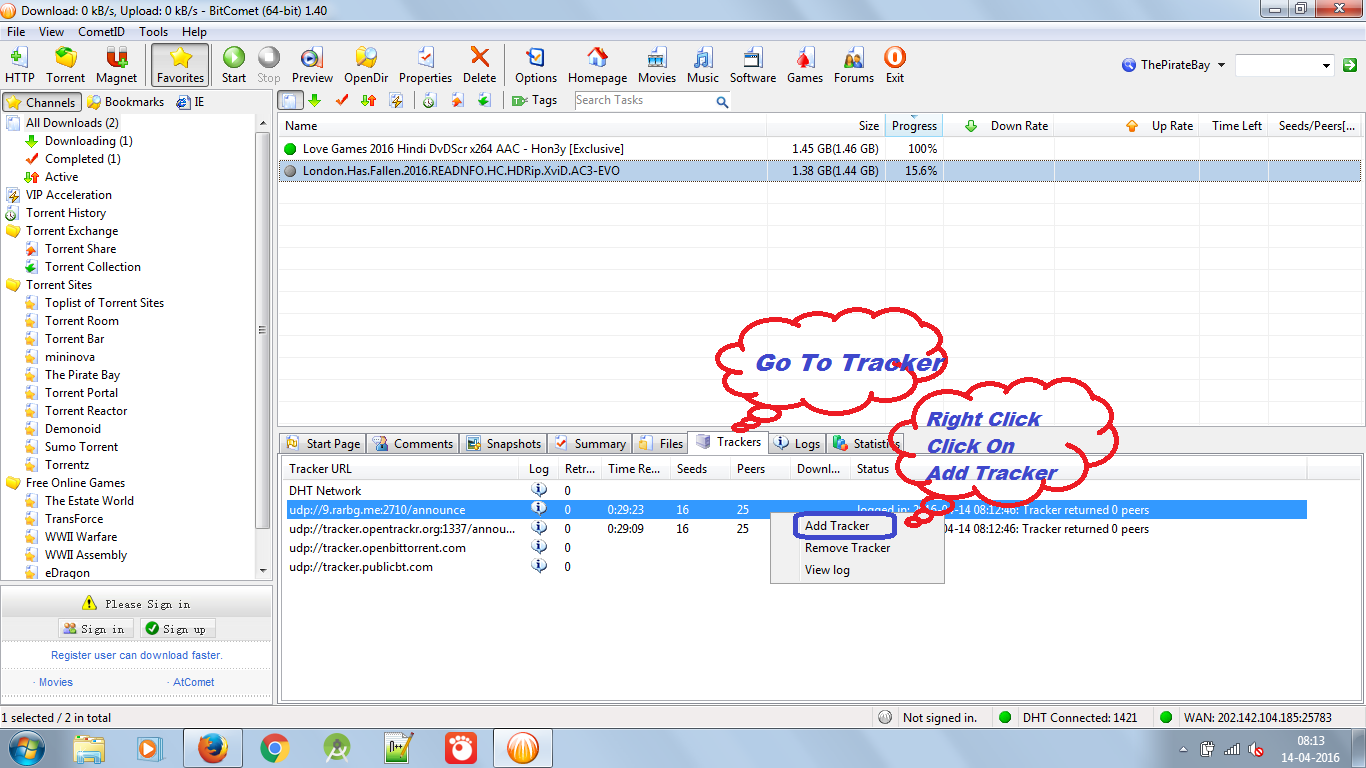The height and width of the screenshot is (768, 1366).
Task: Open the Windows Start menu
Action: coord(26,748)
